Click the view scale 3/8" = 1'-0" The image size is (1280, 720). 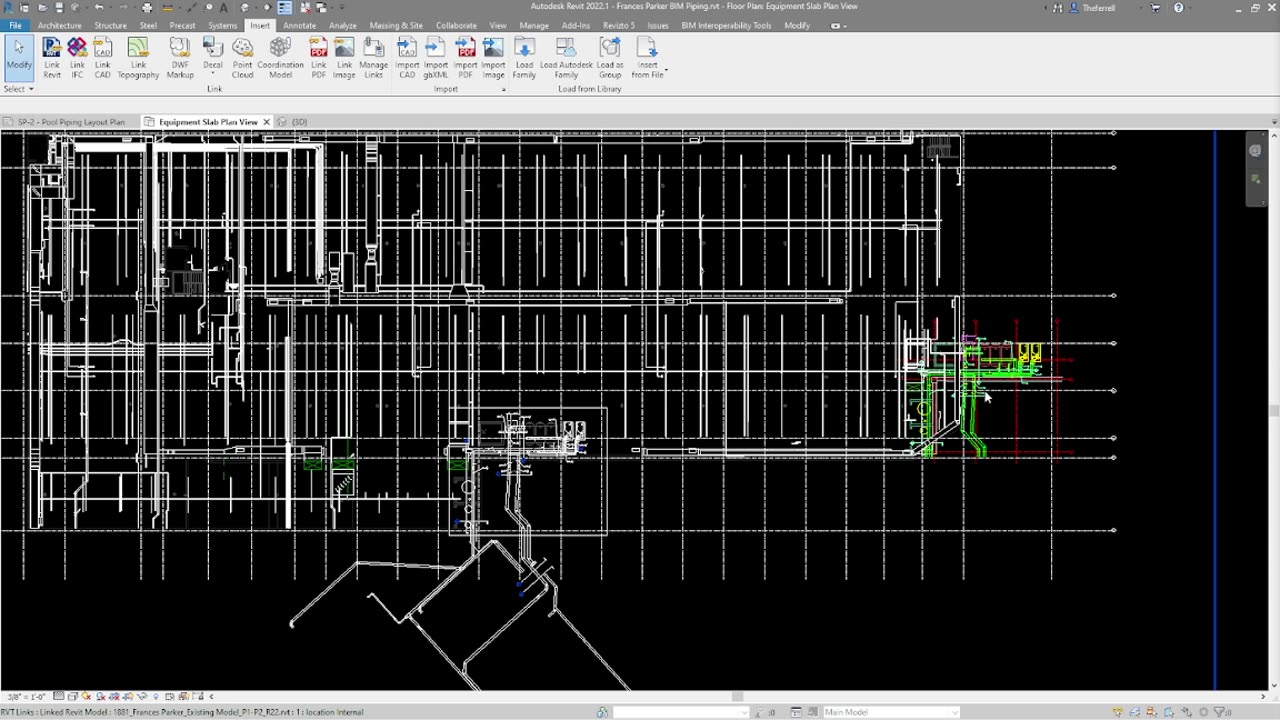click(x=24, y=696)
